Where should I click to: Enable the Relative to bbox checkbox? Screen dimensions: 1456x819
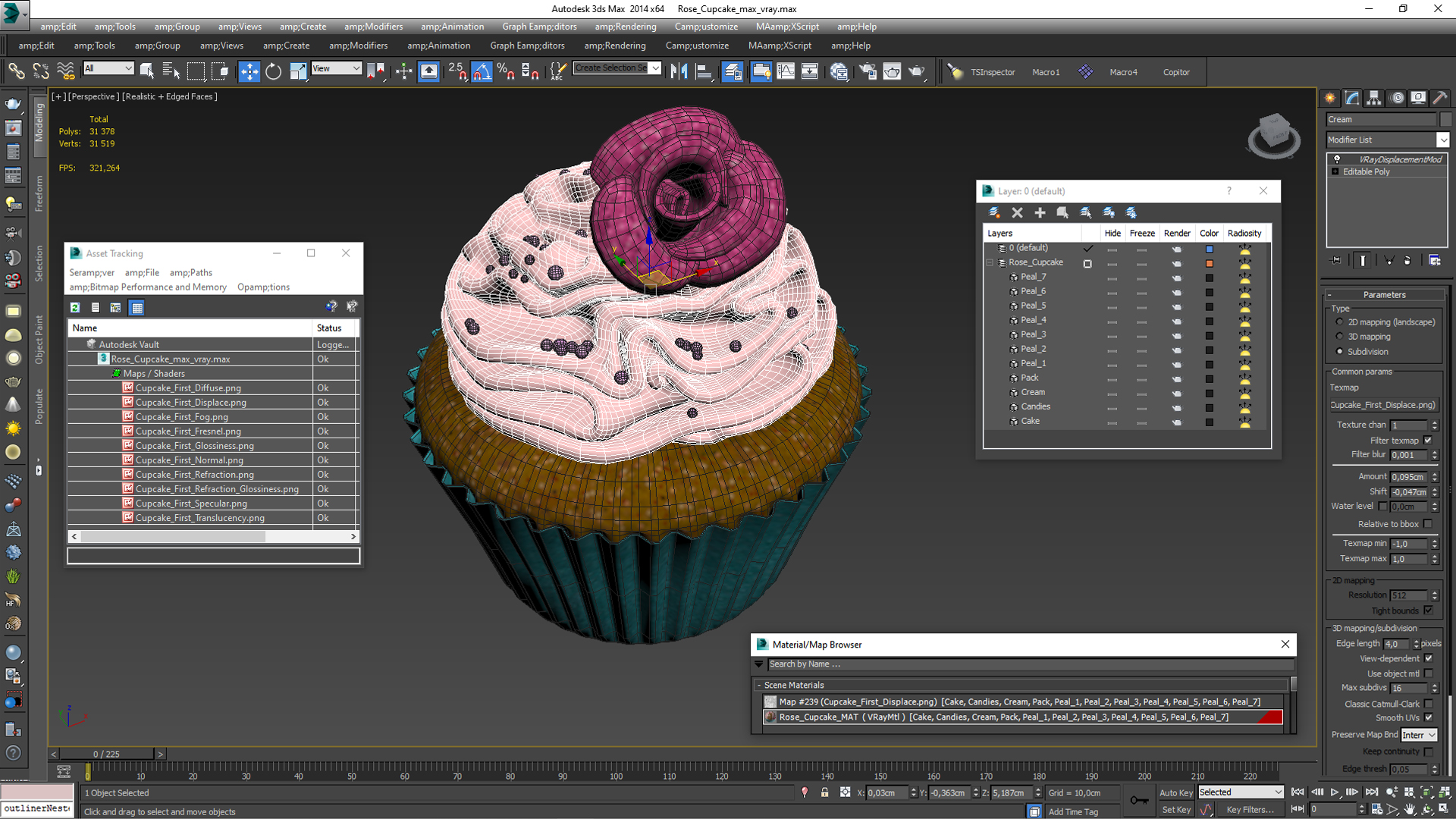point(1428,524)
